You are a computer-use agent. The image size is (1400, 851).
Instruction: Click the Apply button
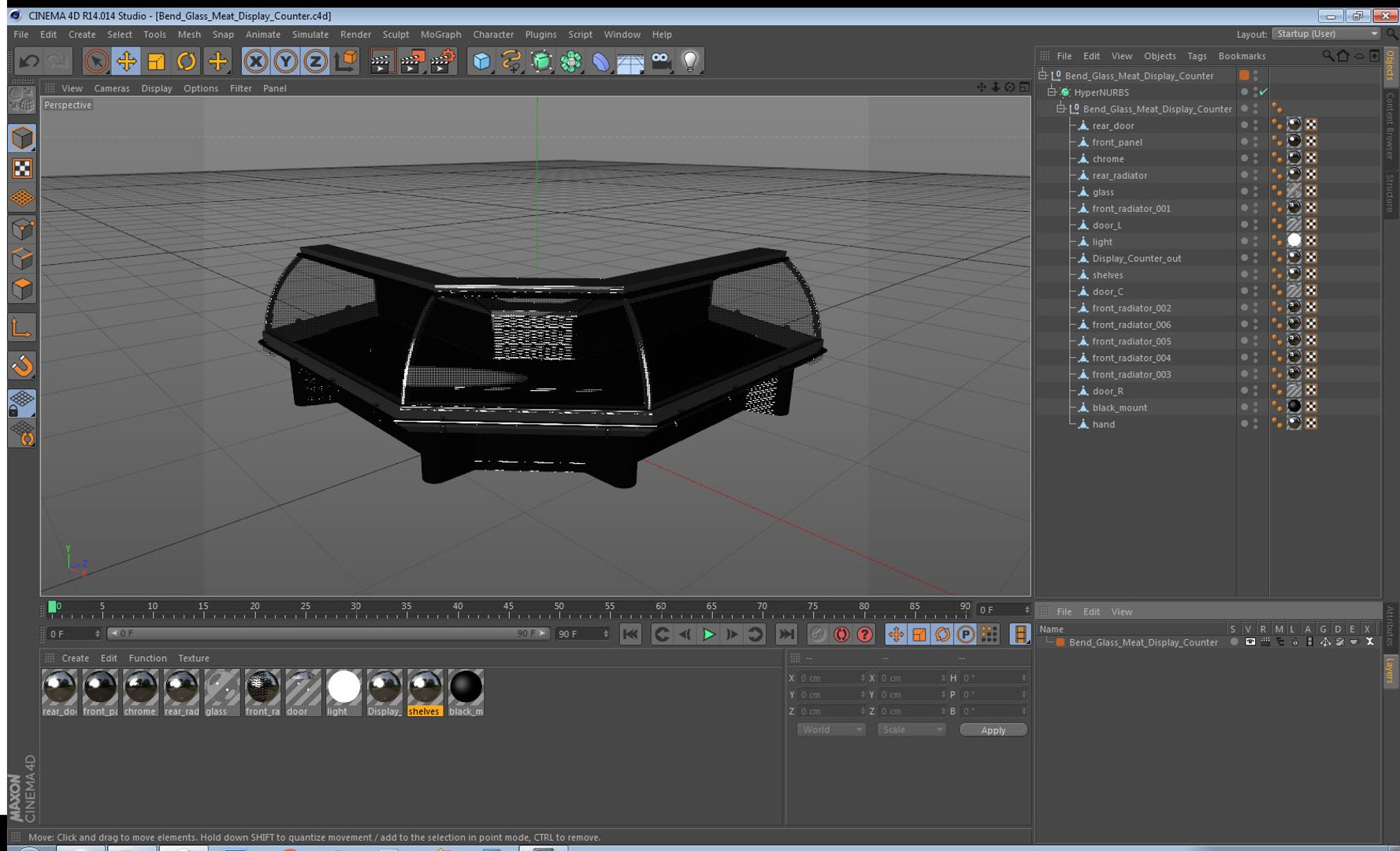click(x=993, y=730)
